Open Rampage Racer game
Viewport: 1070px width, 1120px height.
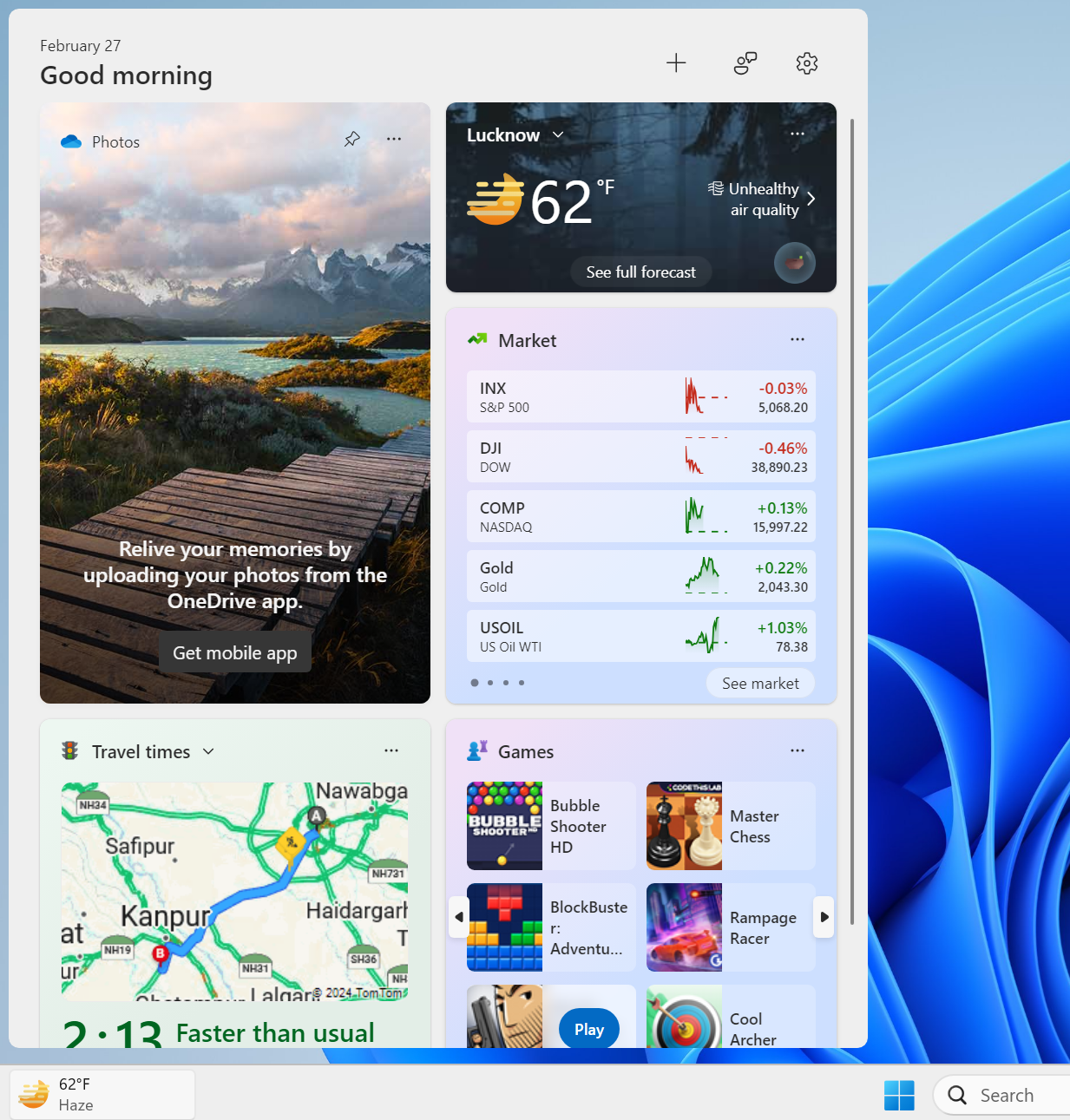pyautogui.click(x=731, y=927)
